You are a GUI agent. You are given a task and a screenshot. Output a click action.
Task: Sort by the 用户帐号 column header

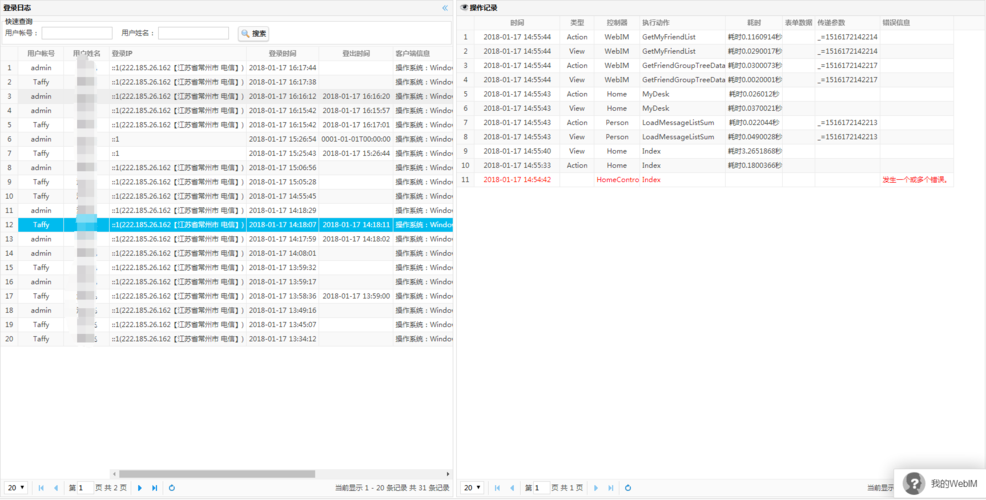[x=41, y=53]
